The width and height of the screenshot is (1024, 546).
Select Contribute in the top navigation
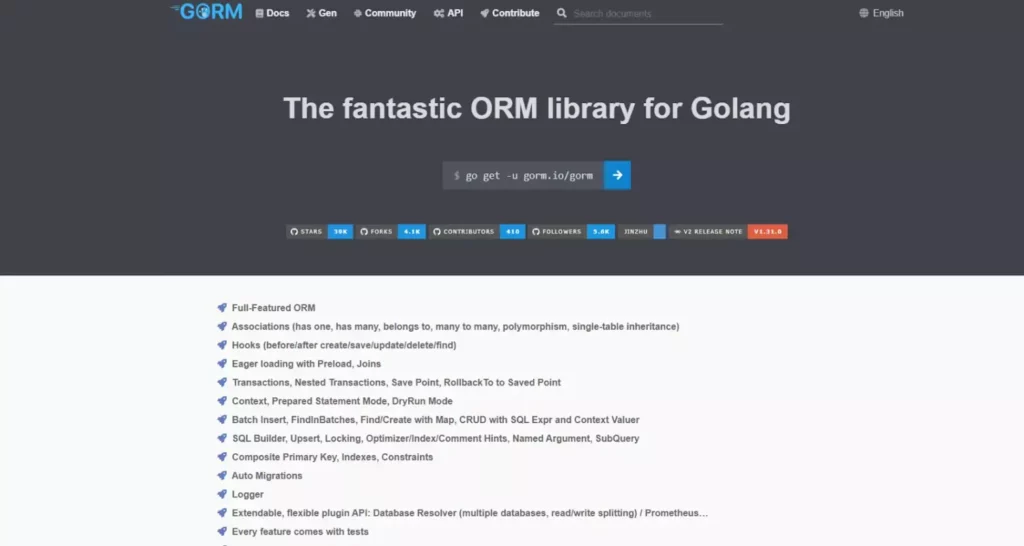[x=509, y=13]
